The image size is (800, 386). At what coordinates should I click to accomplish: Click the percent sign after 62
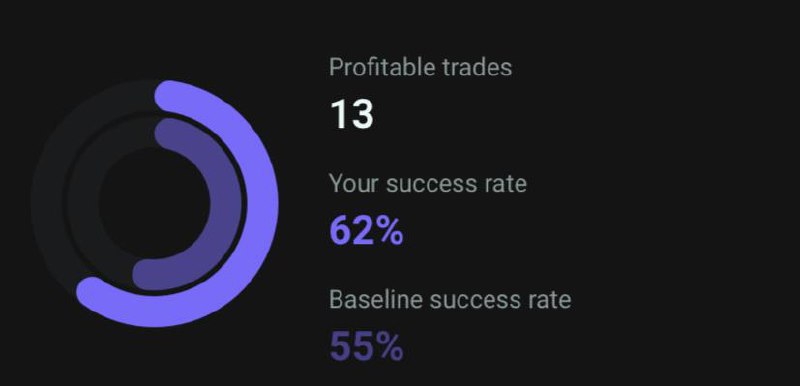[x=386, y=231]
